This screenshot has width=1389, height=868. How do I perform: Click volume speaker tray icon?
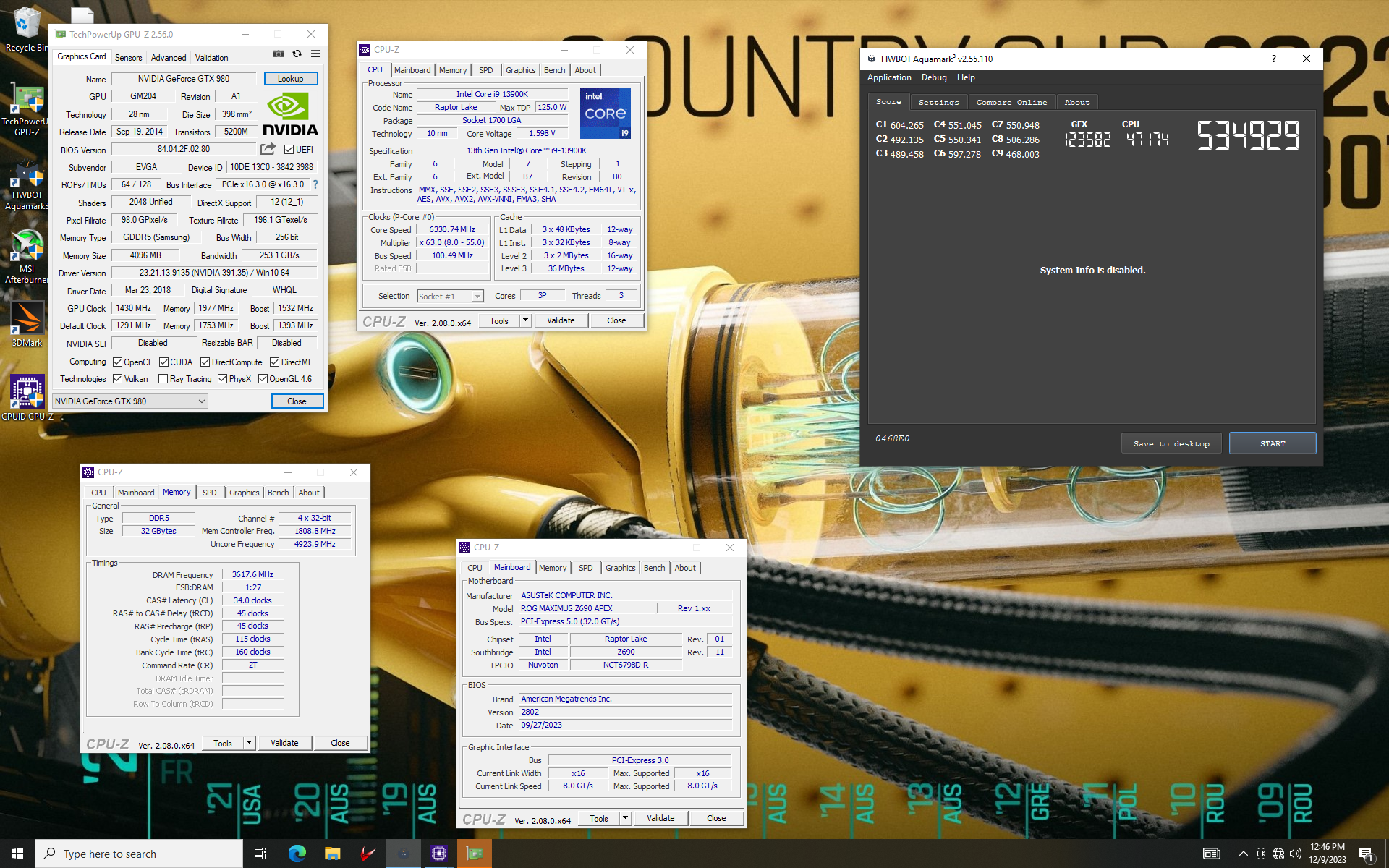[1296, 854]
